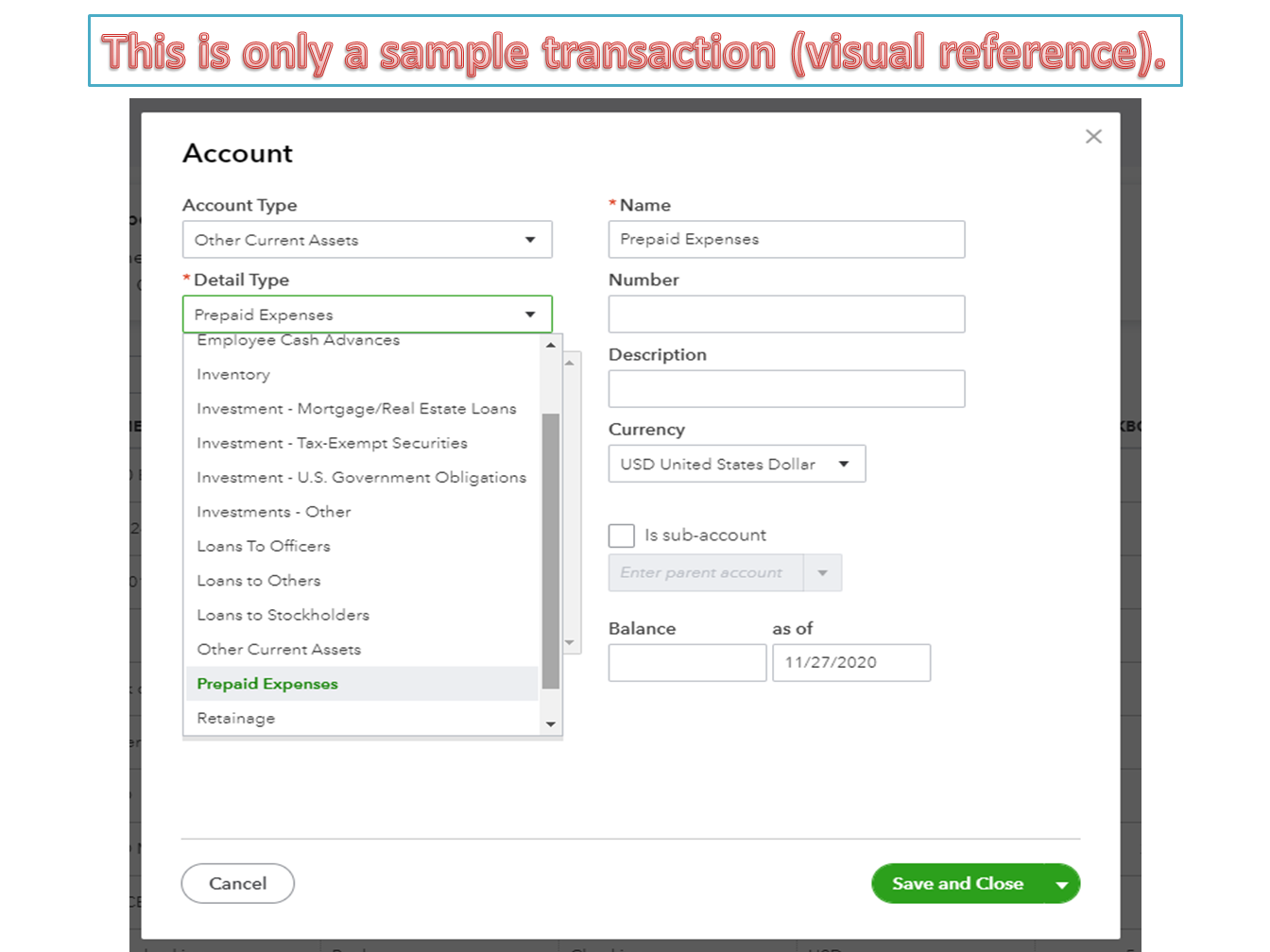The width and height of the screenshot is (1270, 952).
Task: Choose Loans To Officers detail type
Action: 264,546
